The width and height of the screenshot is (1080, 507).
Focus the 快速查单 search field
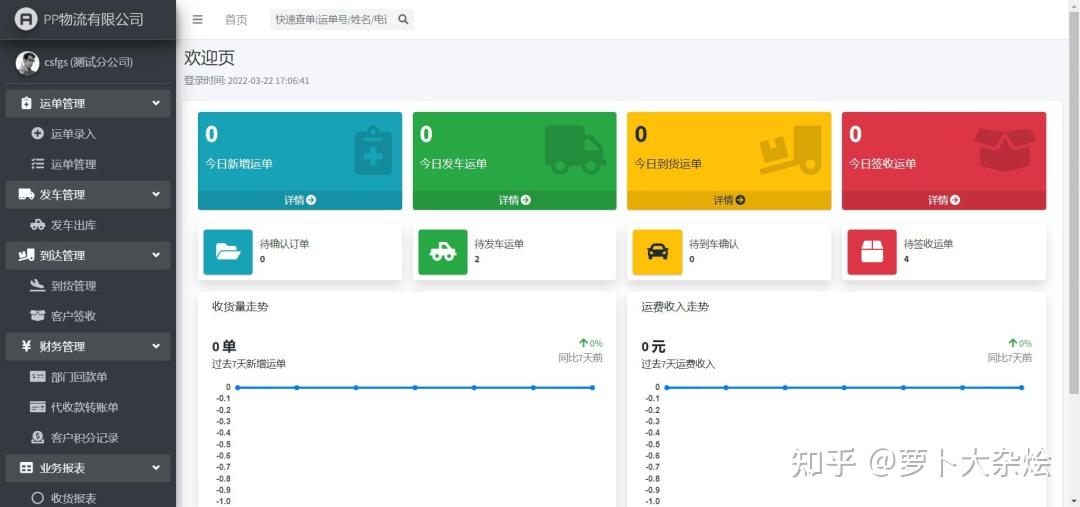click(332, 19)
